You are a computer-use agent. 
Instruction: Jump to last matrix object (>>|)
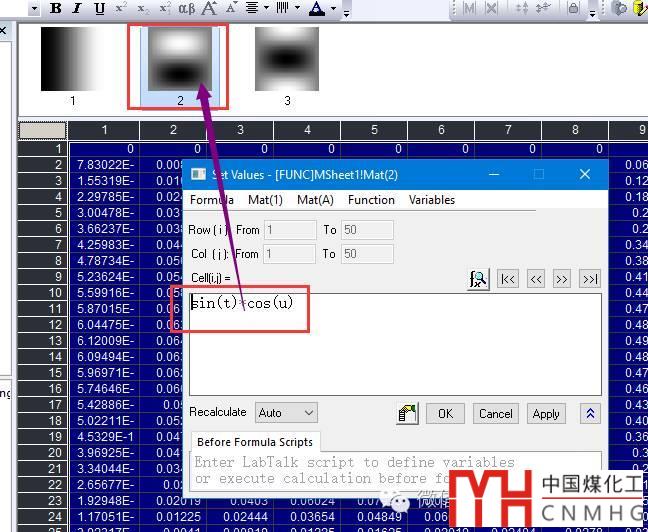click(x=590, y=279)
